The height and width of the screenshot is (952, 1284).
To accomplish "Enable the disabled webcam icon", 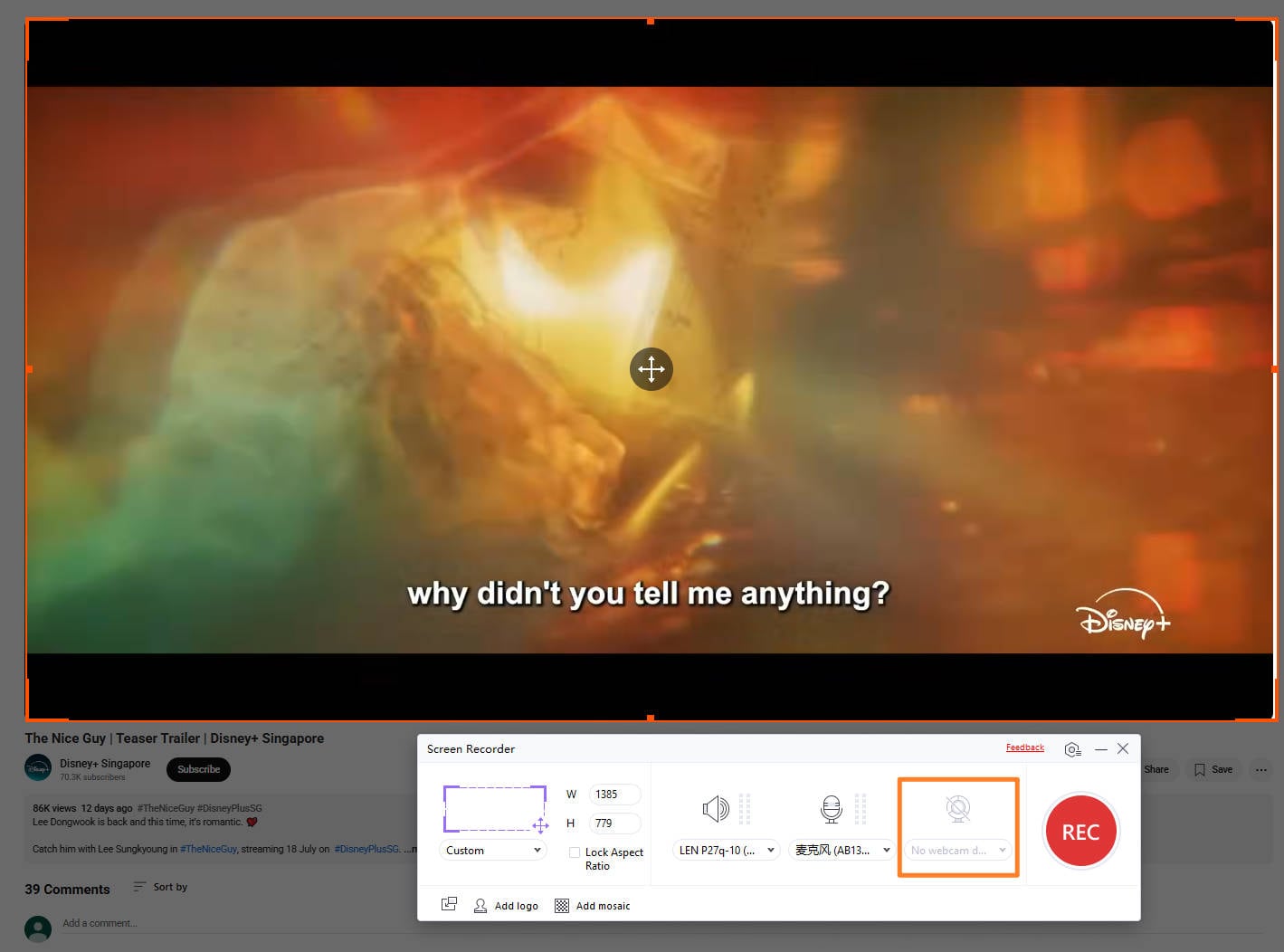I will pyautogui.click(x=957, y=808).
